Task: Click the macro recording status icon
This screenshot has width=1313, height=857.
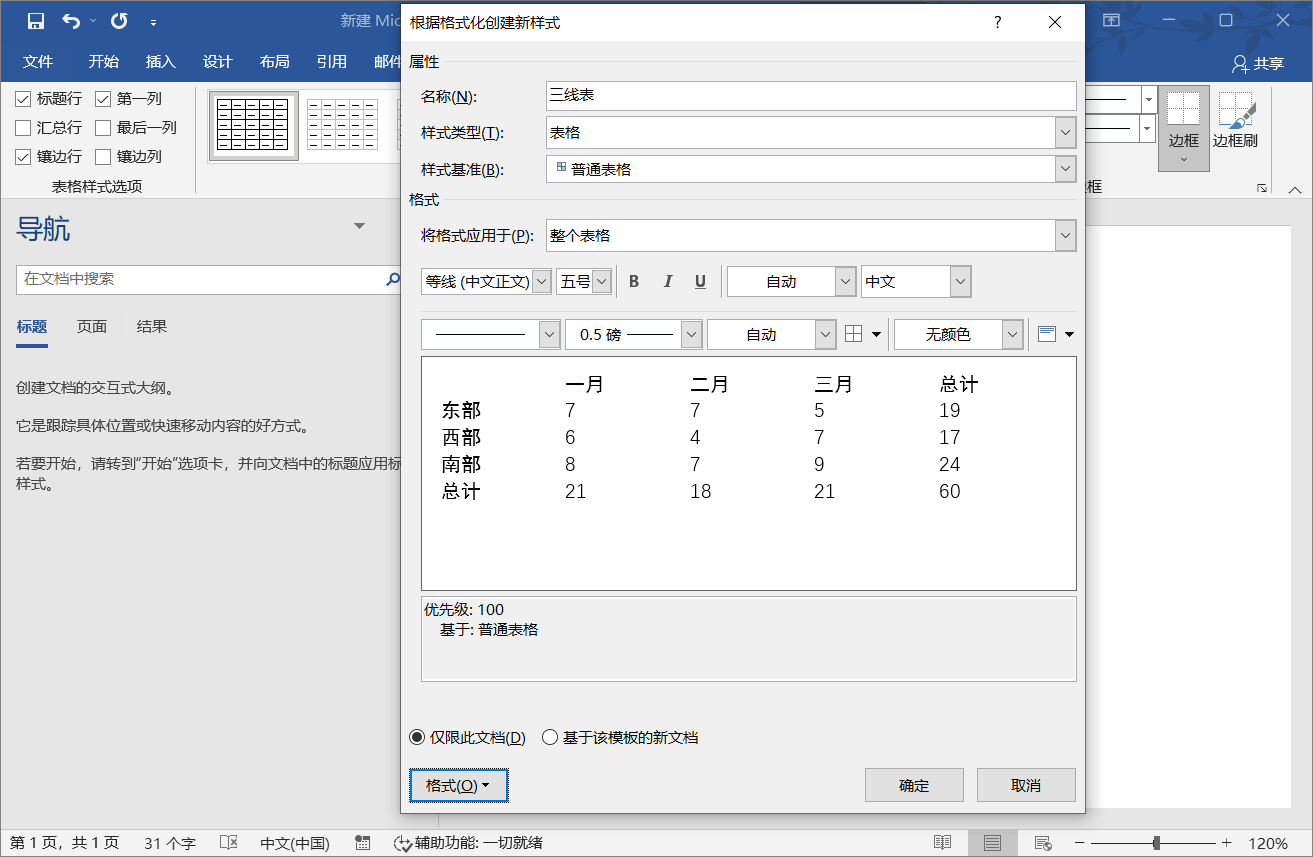Action: point(363,843)
